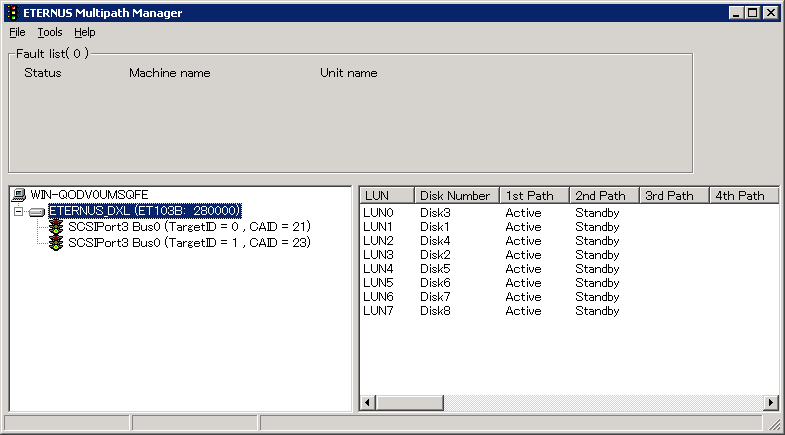Click the traffic light icon in title bar
This screenshot has height=435, width=785.
11,12
